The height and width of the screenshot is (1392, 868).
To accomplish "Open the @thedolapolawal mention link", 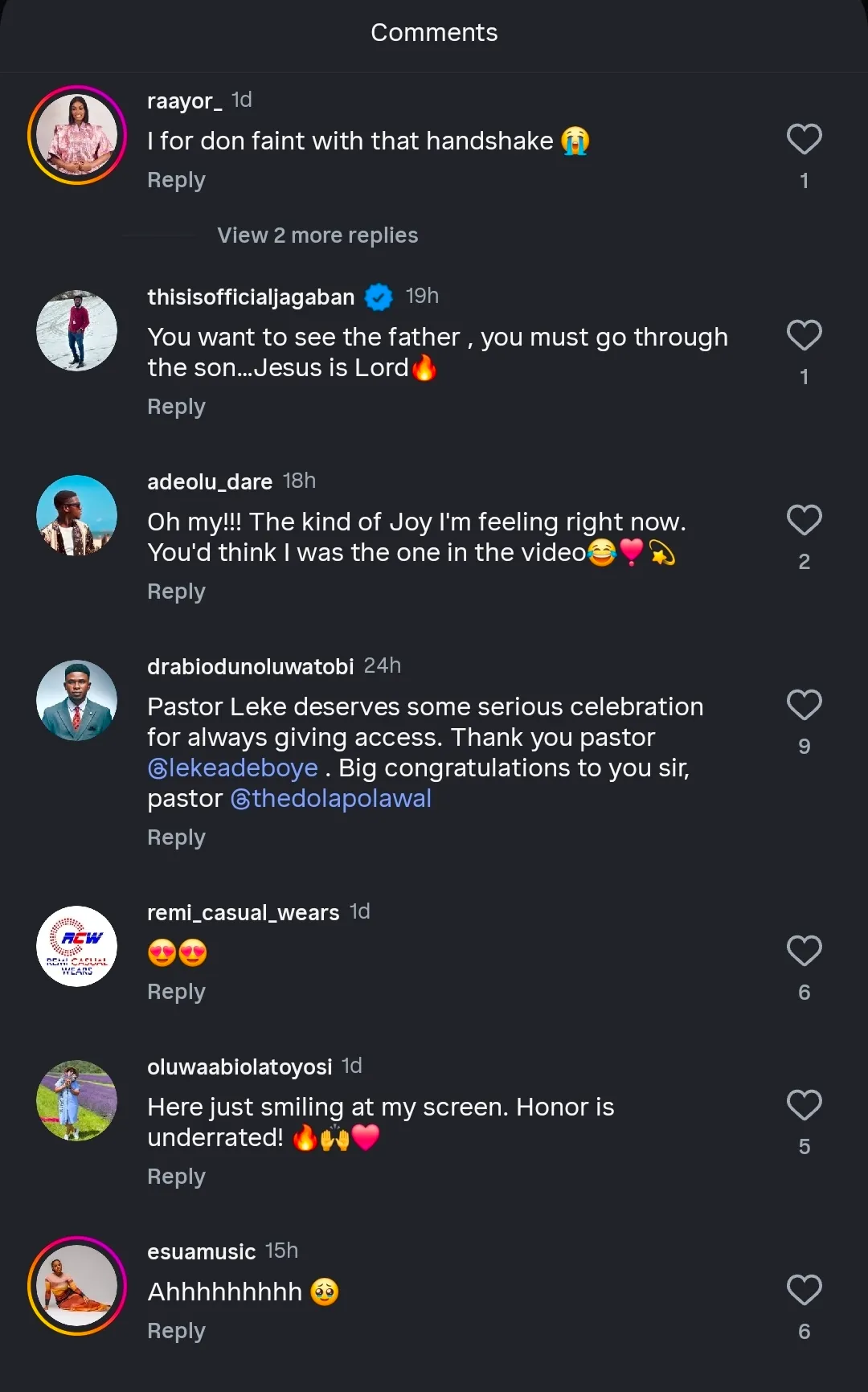I will 331,799.
